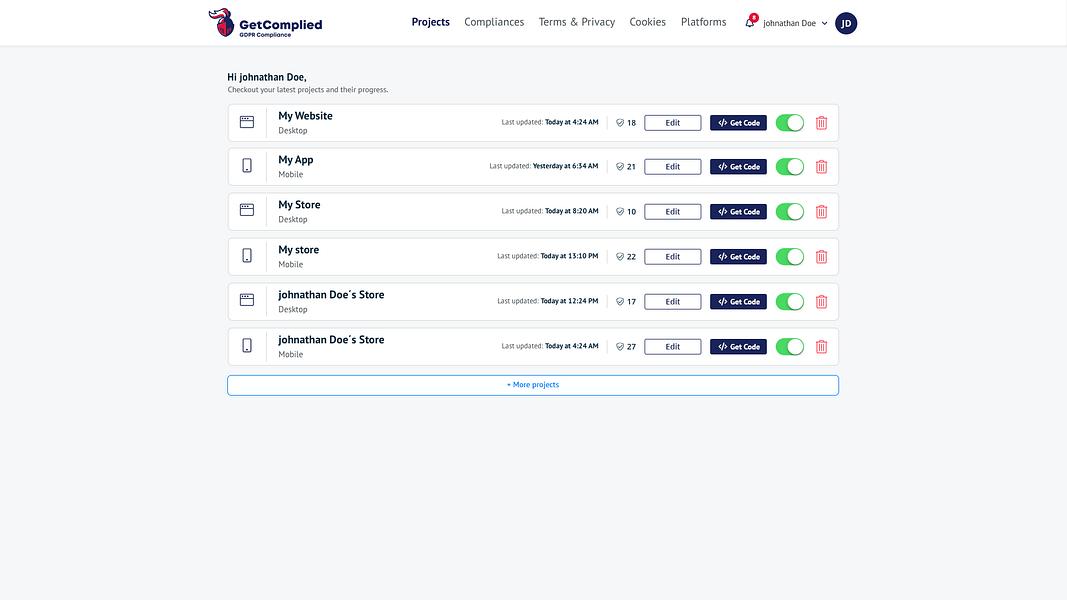Get Code for My Store desktop project

pyautogui.click(x=738, y=212)
